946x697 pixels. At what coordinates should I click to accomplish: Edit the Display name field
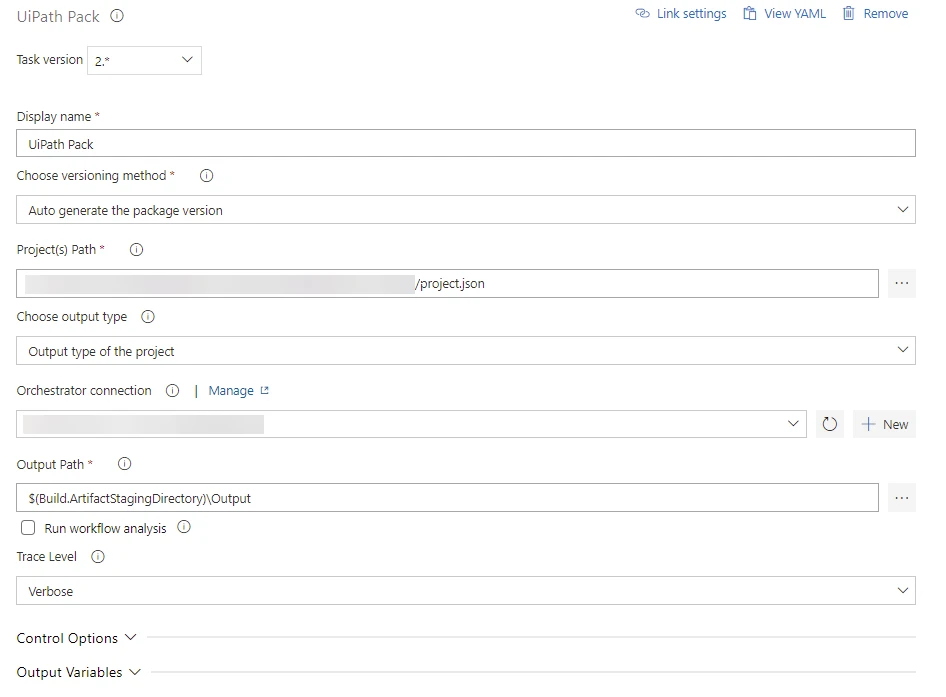pyautogui.click(x=466, y=144)
